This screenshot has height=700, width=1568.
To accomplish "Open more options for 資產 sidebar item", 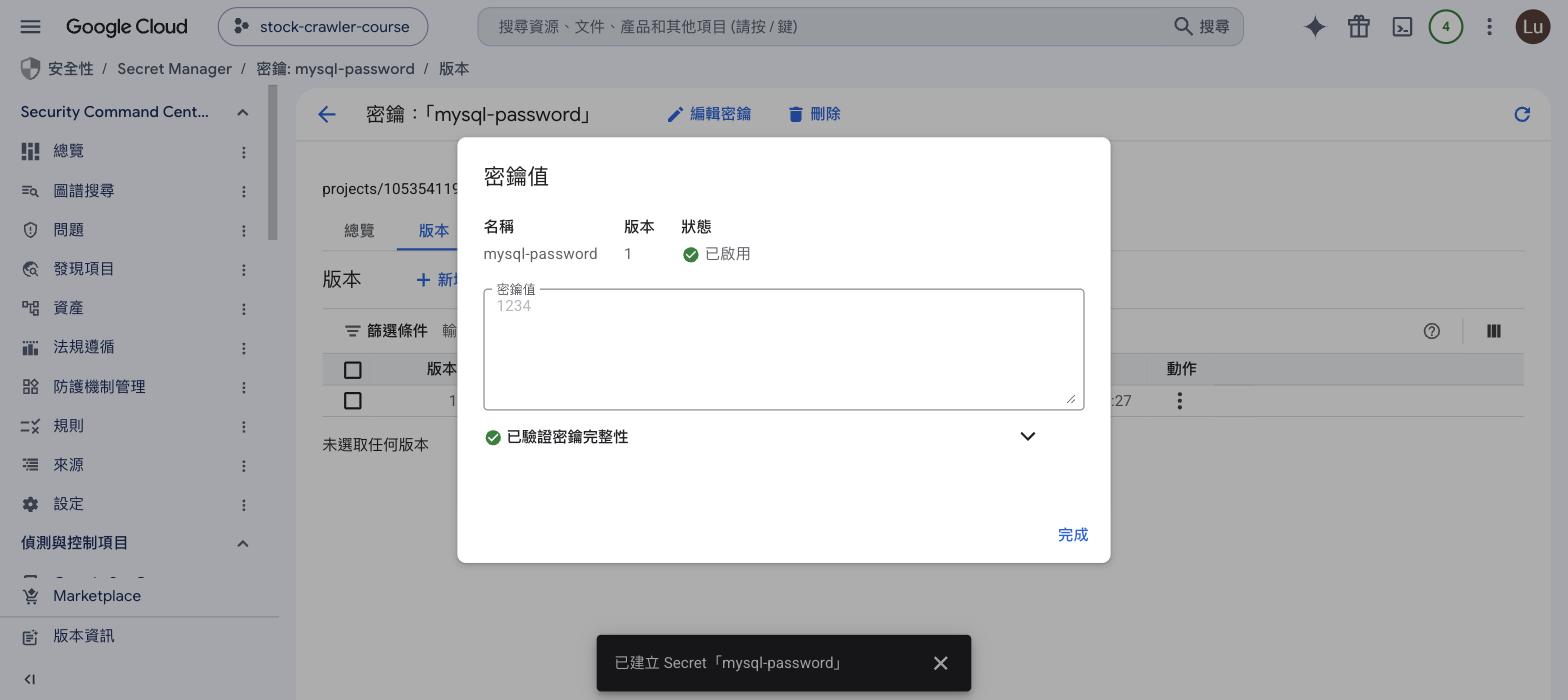I will point(243,309).
